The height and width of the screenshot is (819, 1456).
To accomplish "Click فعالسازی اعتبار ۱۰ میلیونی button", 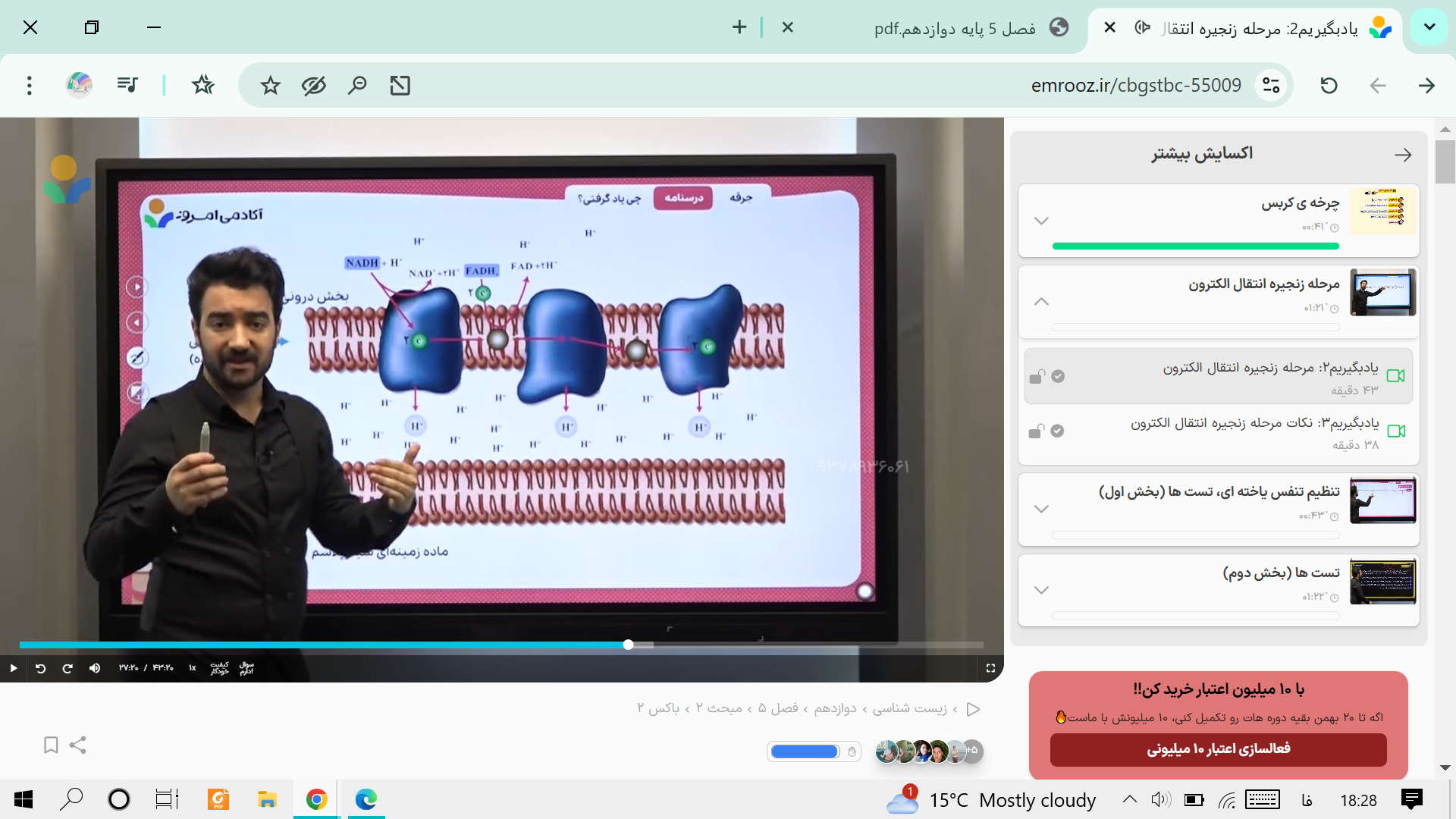I will [x=1218, y=749].
